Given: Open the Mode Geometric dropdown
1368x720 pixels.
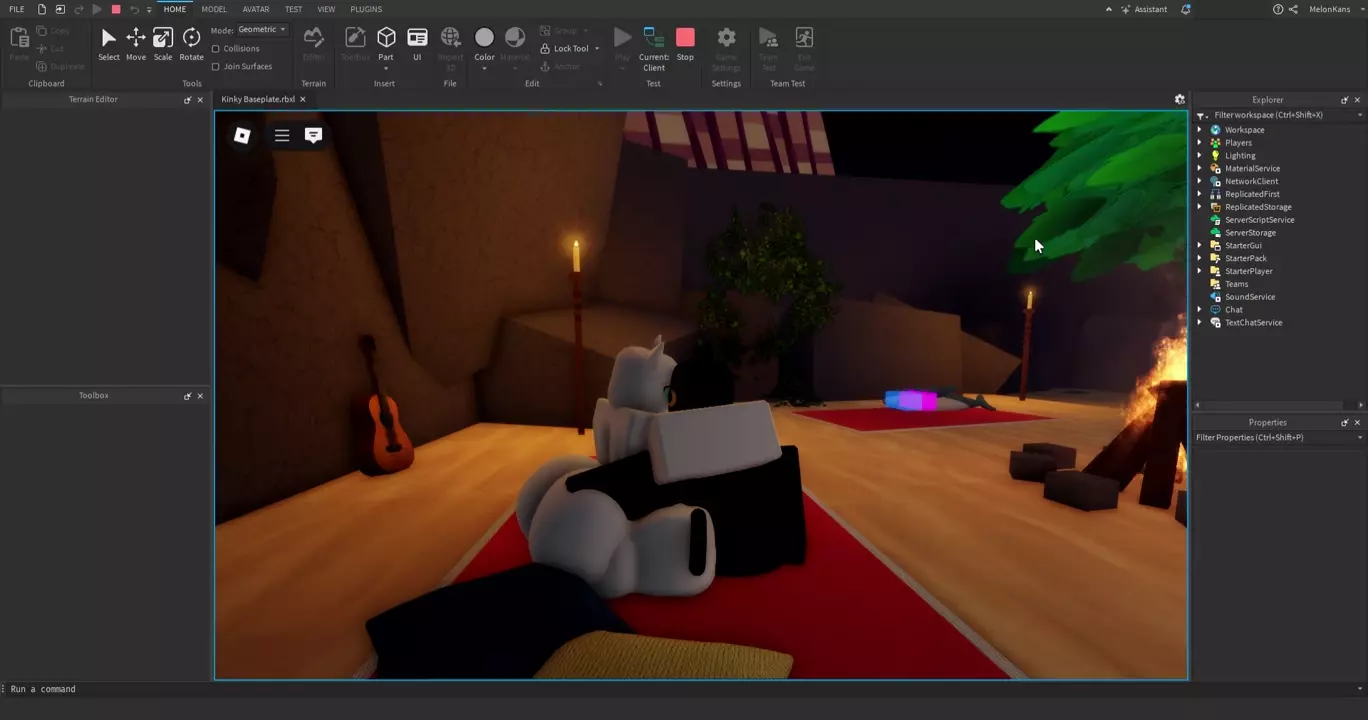Looking at the screenshot, I should click(x=262, y=30).
